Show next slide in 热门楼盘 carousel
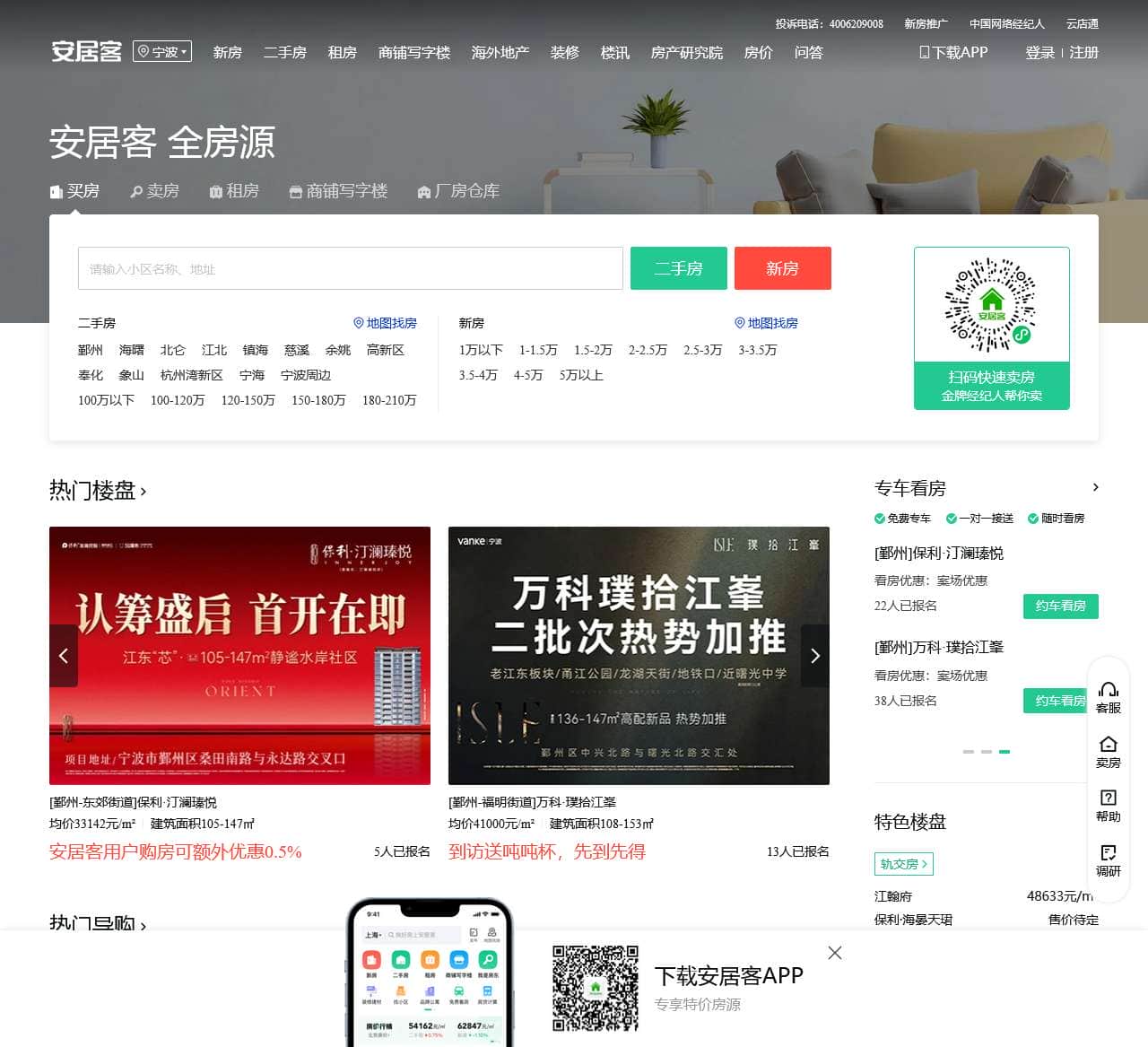 (815, 656)
